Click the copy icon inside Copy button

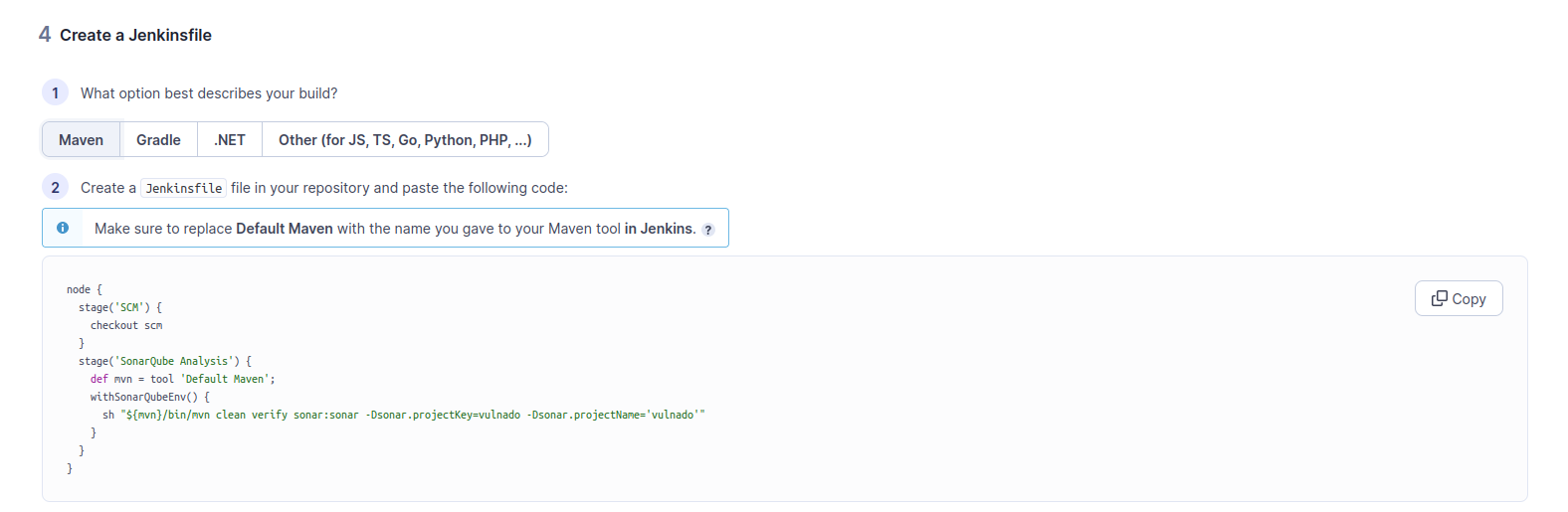point(1439,298)
